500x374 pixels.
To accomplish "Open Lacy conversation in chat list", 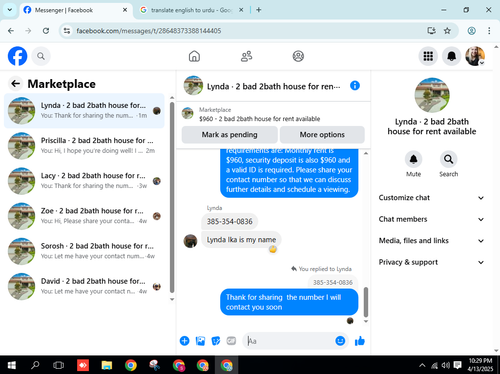I will pyautogui.click(x=84, y=181).
